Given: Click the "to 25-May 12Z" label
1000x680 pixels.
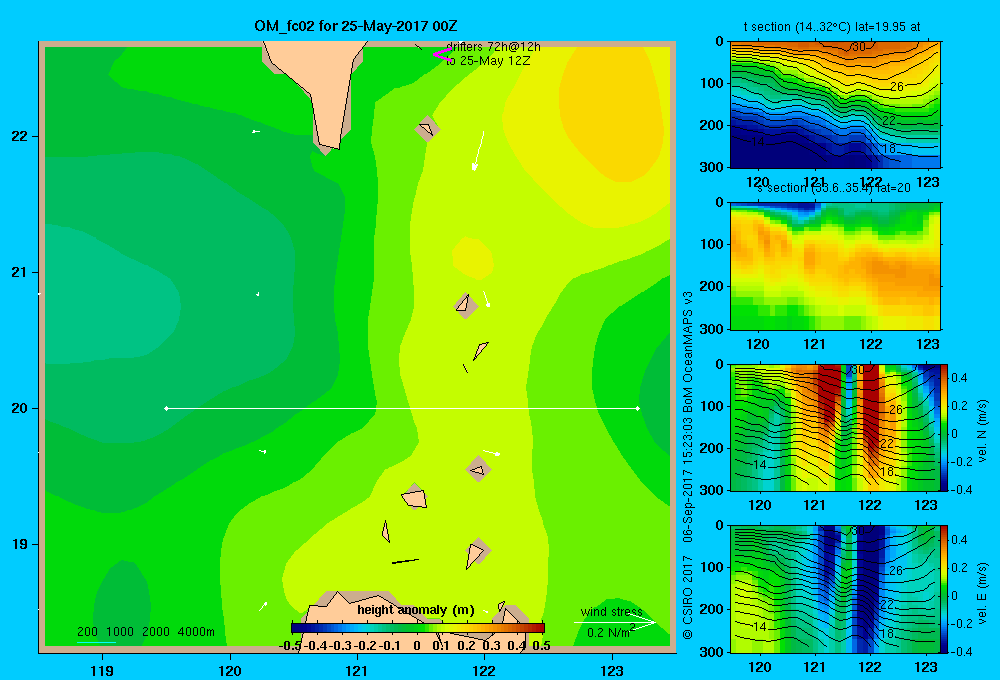Looking at the screenshot, I should click(488, 61).
